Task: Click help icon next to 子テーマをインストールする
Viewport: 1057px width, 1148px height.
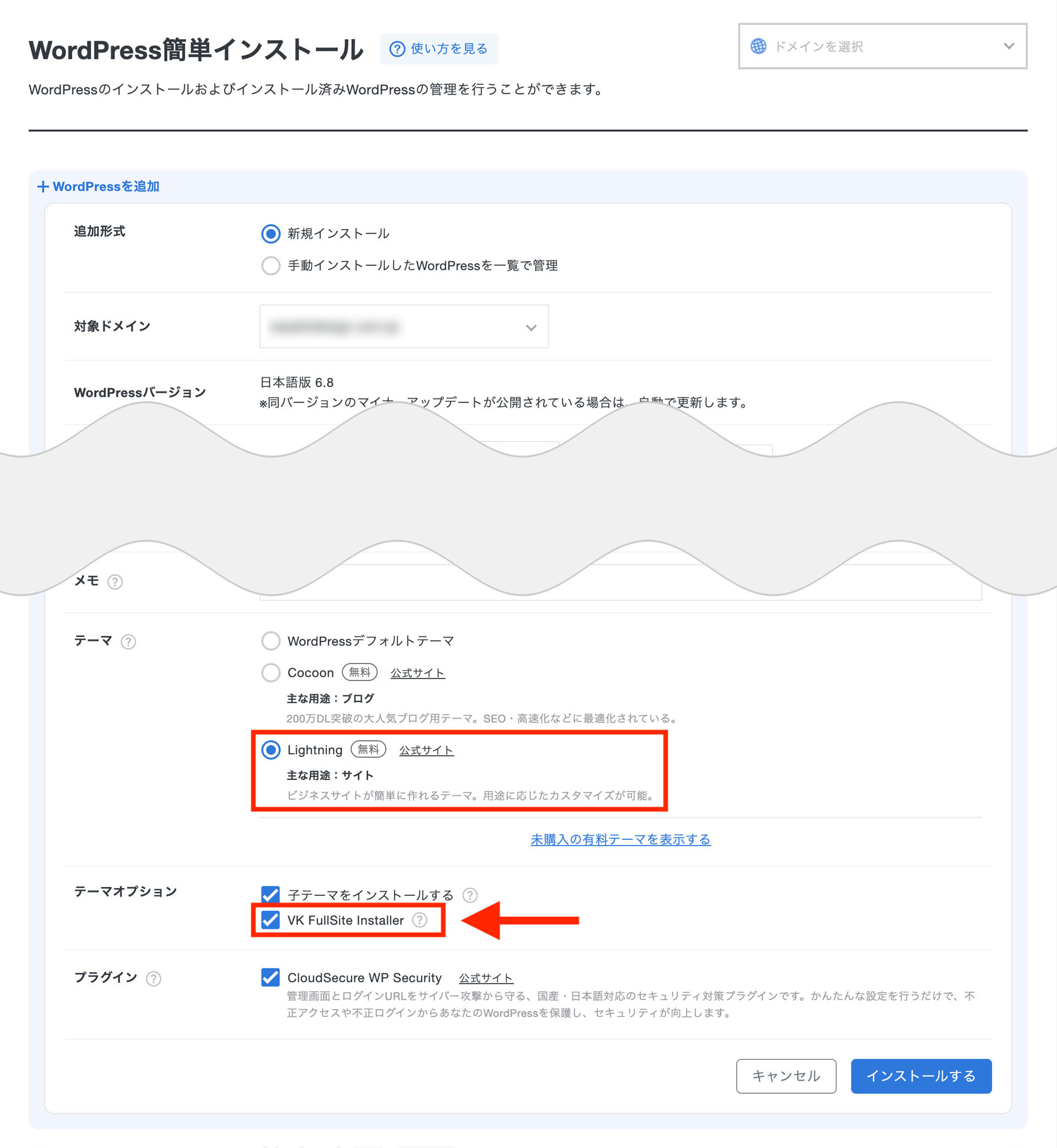Action: [x=470, y=895]
